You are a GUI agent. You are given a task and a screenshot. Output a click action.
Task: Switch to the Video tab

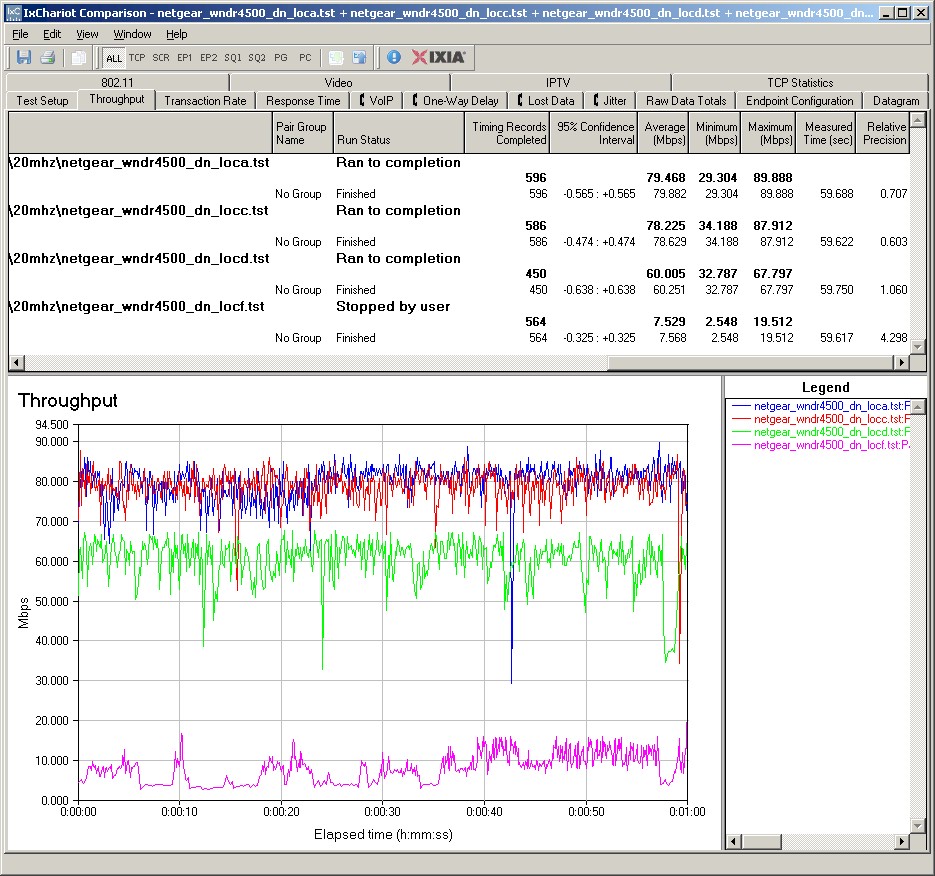point(339,82)
